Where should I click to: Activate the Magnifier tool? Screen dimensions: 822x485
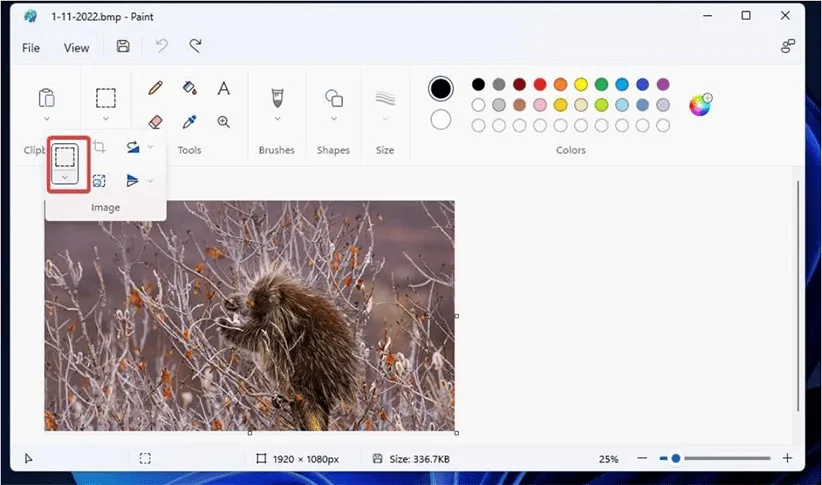pos(224,121)
